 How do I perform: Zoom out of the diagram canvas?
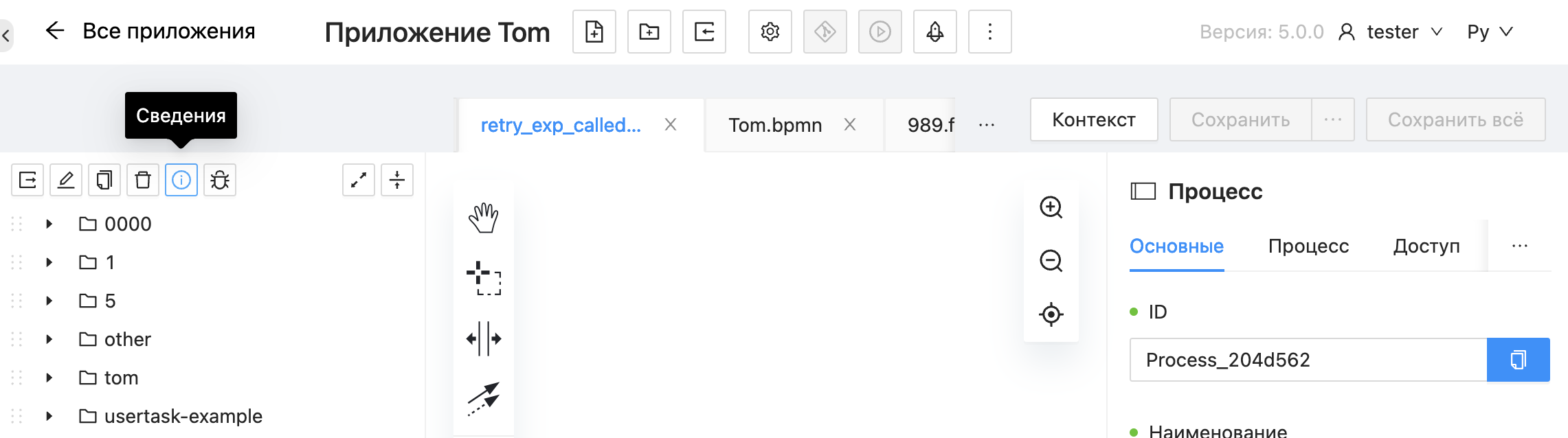coord(1051,261)
